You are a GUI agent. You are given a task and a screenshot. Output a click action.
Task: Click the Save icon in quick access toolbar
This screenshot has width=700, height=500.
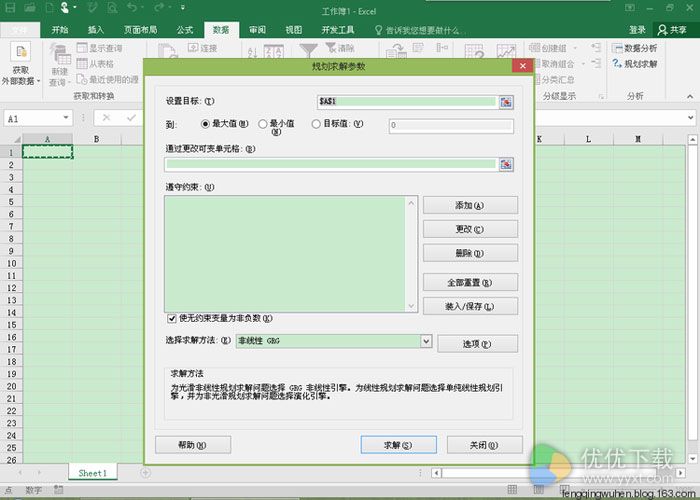[10, 7]
